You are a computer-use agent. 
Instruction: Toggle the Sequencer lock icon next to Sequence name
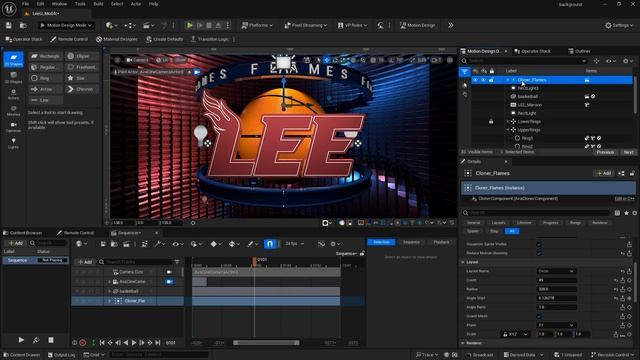coord(362,253)
